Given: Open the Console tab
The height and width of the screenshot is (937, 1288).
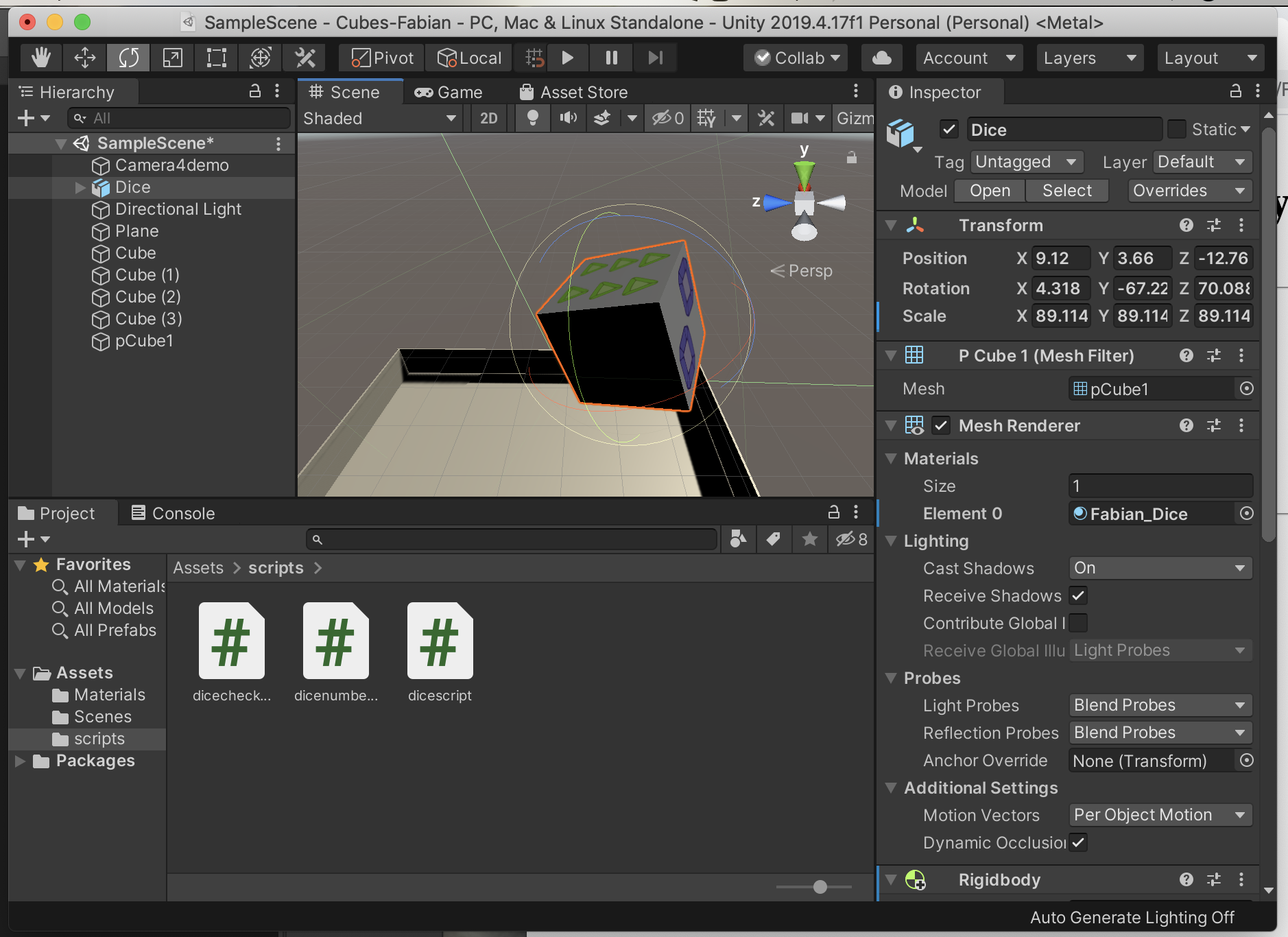Looking at the screenshot, I should tap(173, 514).
